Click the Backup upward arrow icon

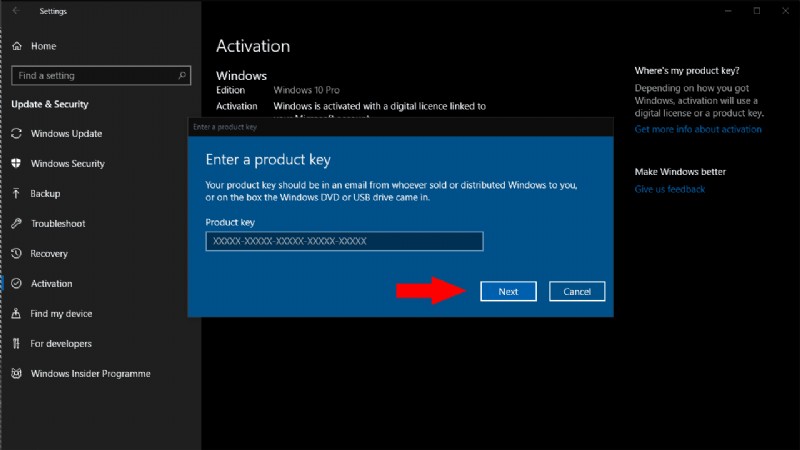[16, 193]
